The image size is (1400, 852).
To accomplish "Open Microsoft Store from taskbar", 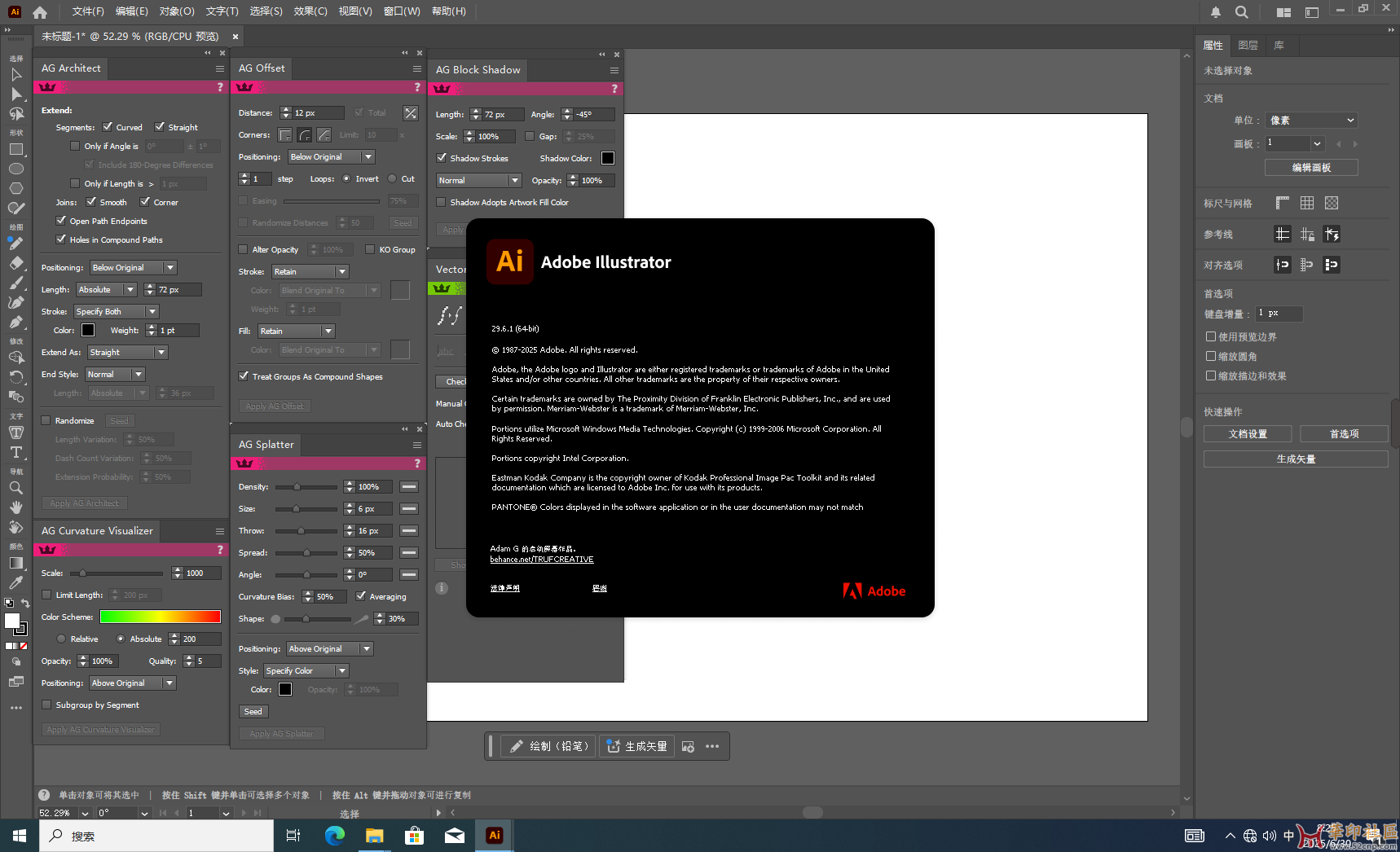I will coord(414,836).
